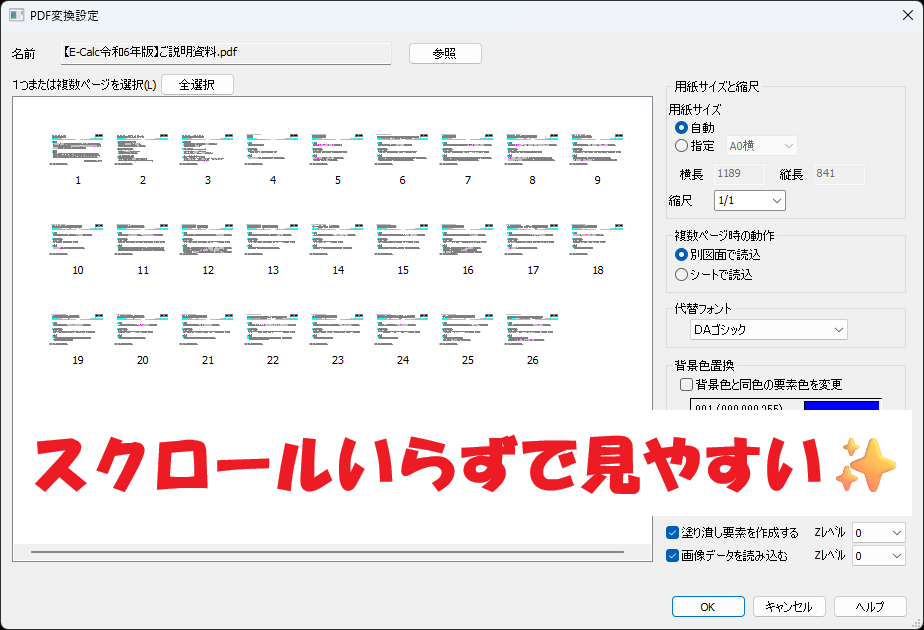Select page 19 thumbnail
The height and width of the screenshot is (630, 924).
(x=77, y=330)
